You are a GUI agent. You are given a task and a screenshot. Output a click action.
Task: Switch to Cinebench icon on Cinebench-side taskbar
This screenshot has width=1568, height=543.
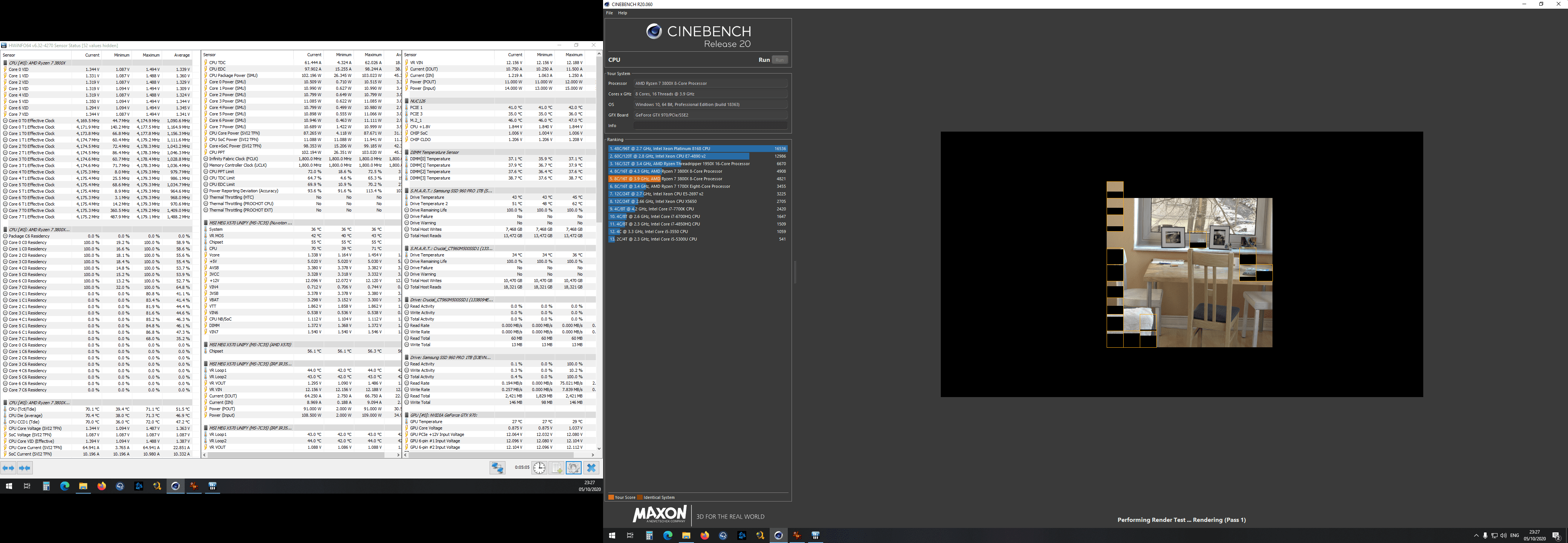[778, 536]
